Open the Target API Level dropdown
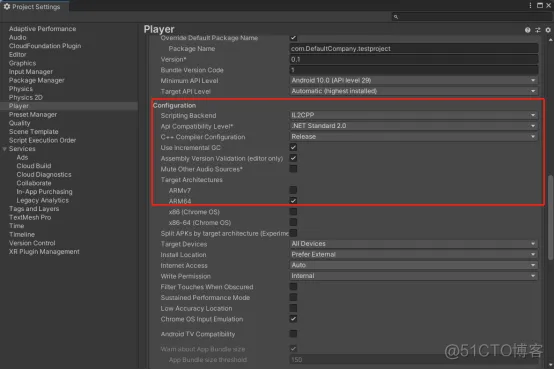This screenshot has height=370, width=554. coord(414,91)
